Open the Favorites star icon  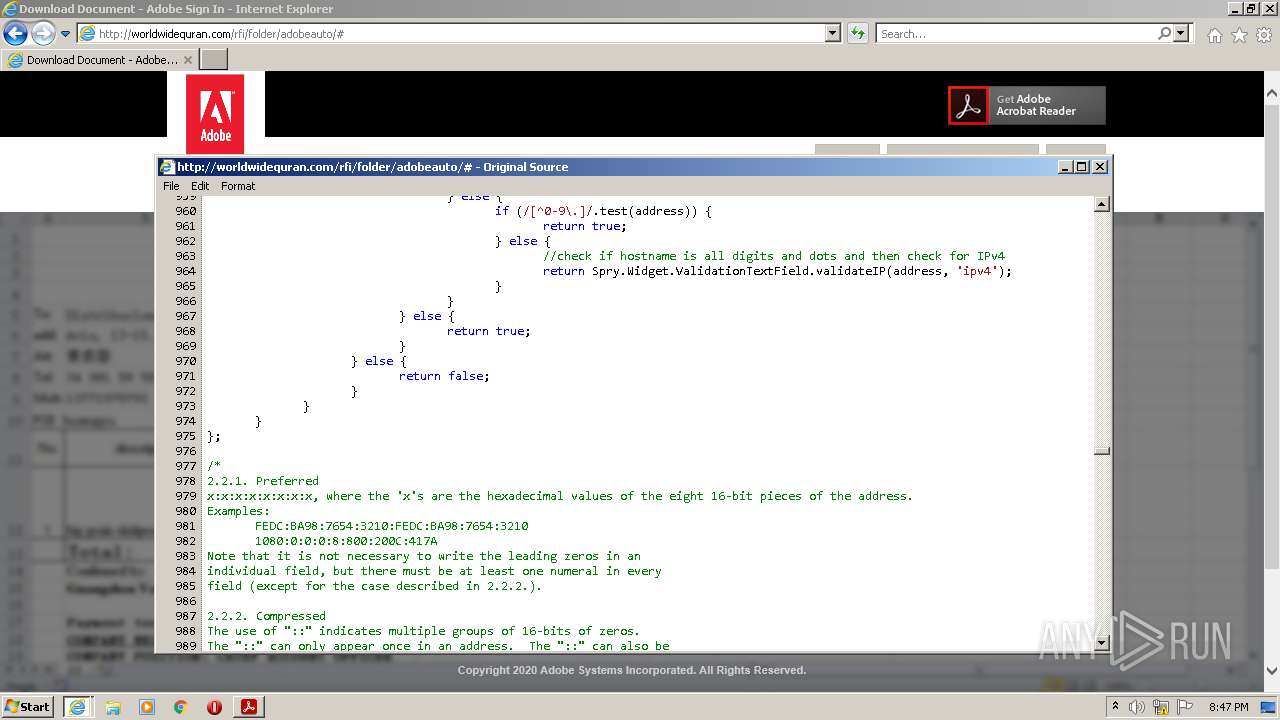(x=1239, y=34)
